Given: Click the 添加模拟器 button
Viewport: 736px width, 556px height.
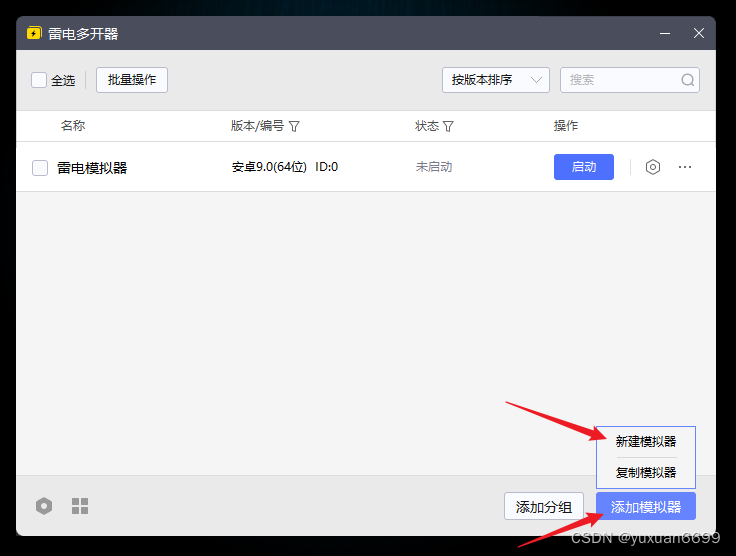Looking at the screenshot, I should click(x=646, y=506).
